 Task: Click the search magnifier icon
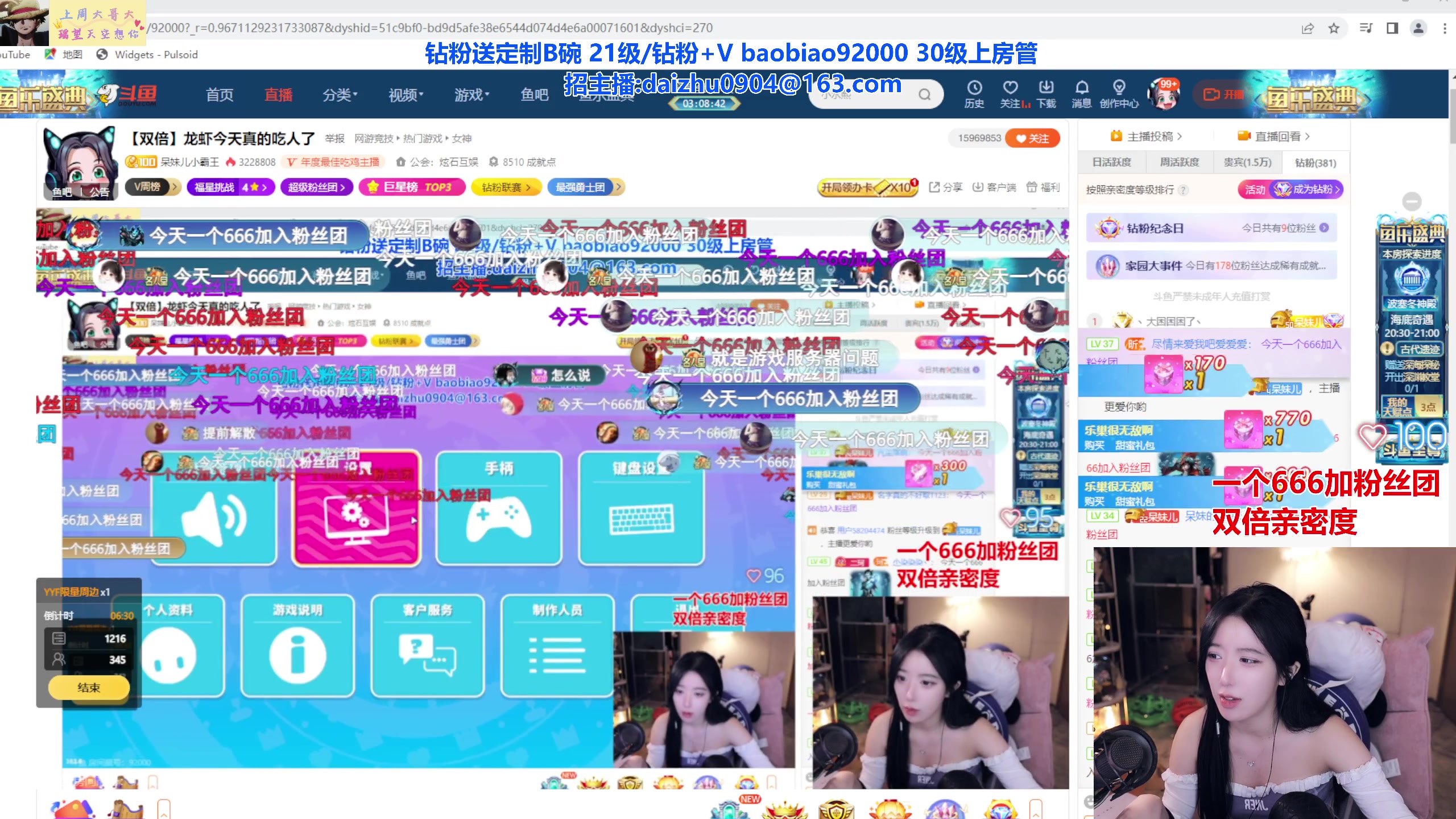(x=925, y=94)
